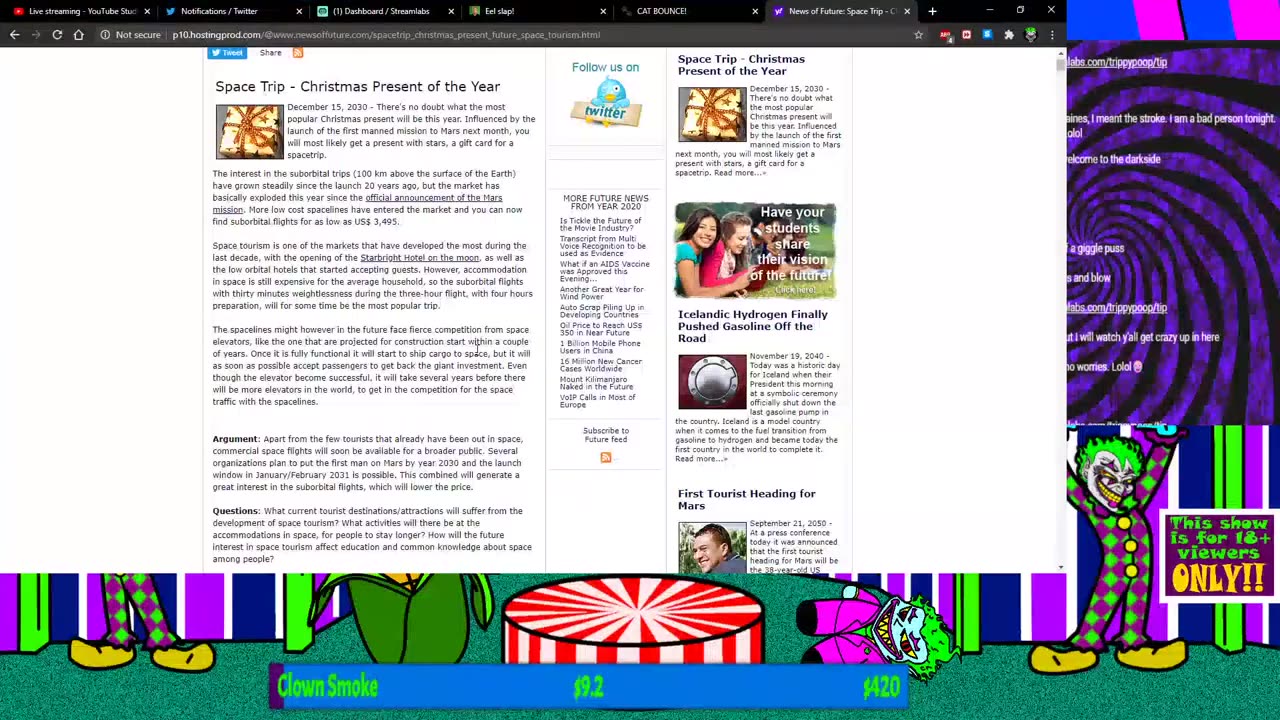
Task: Go back to the previous page
Action: (x=14, y=35)
